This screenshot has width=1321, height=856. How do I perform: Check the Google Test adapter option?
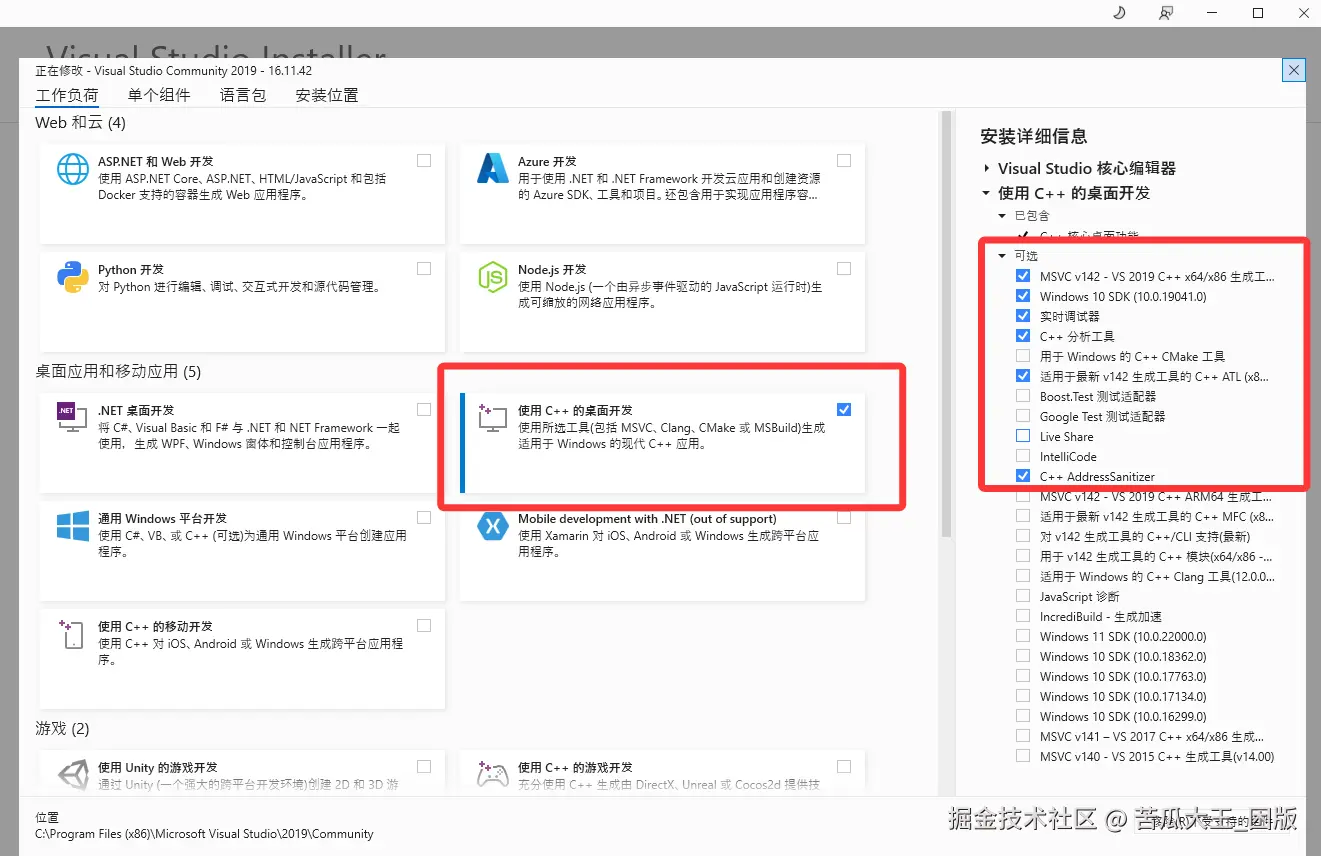click(x=1023, y=416)
